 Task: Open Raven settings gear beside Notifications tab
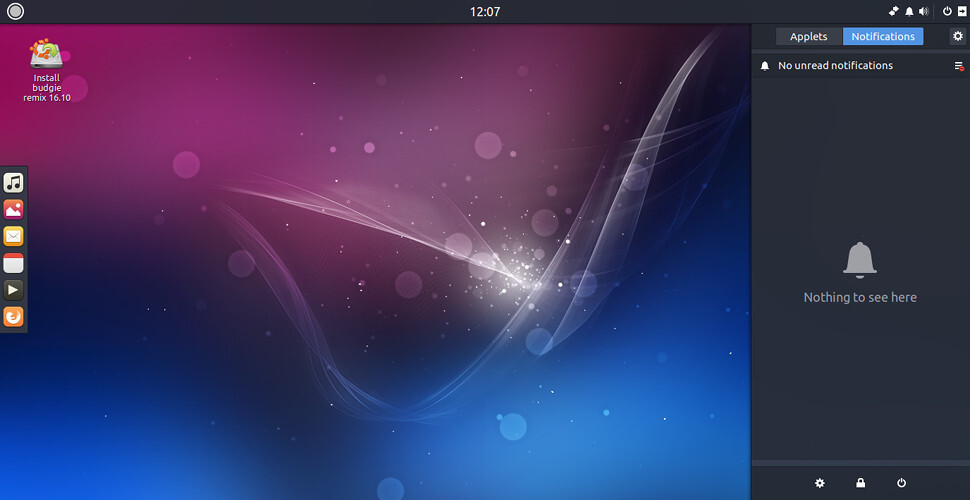click(958, 37)
